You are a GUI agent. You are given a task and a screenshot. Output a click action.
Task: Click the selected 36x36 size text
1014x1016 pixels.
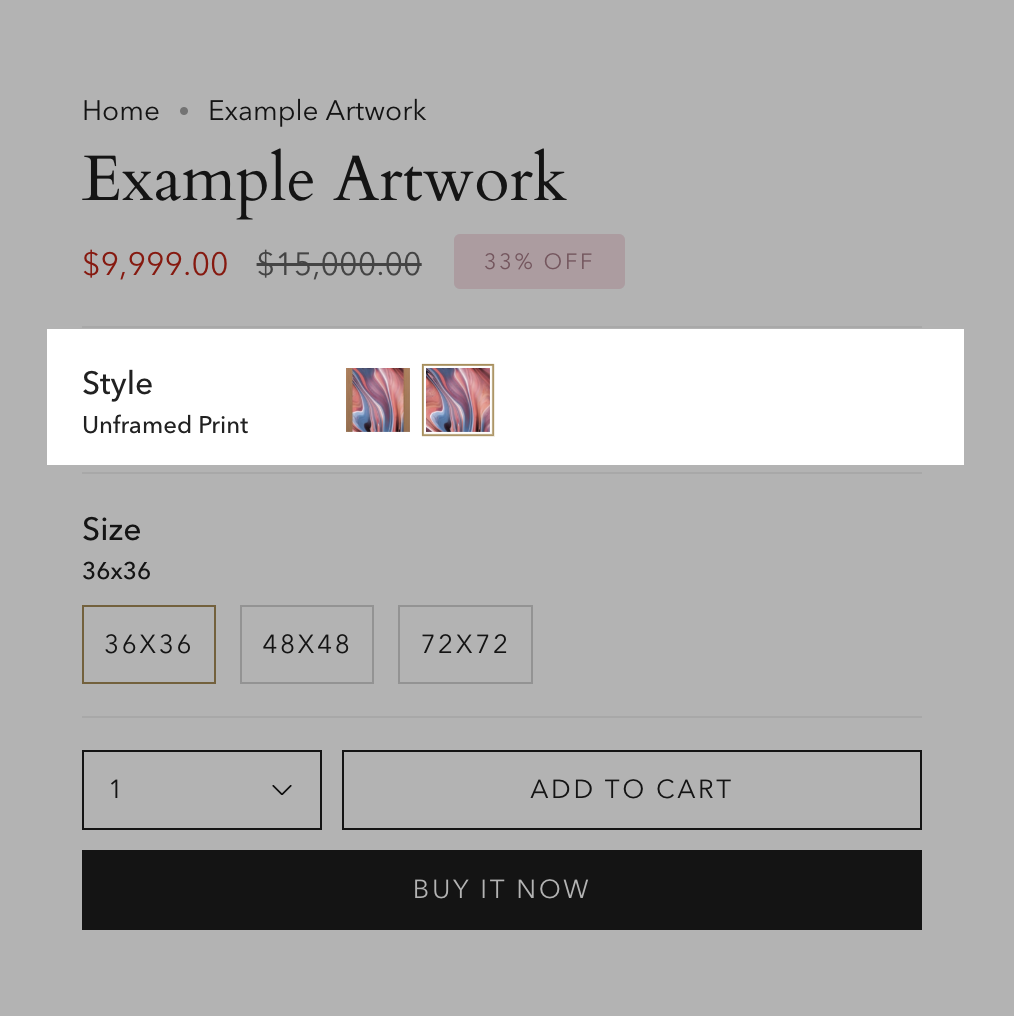click(116, 571)
